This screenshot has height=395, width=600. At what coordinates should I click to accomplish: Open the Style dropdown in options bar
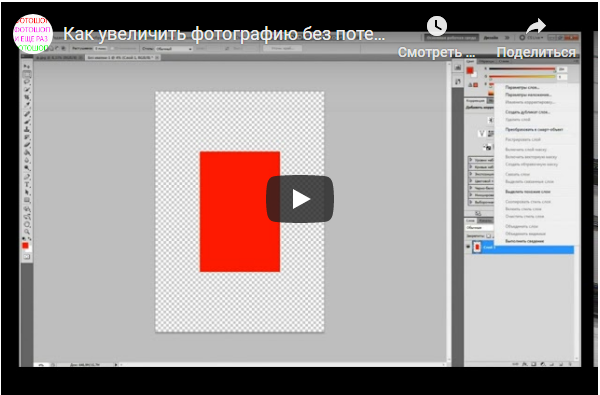173,49
